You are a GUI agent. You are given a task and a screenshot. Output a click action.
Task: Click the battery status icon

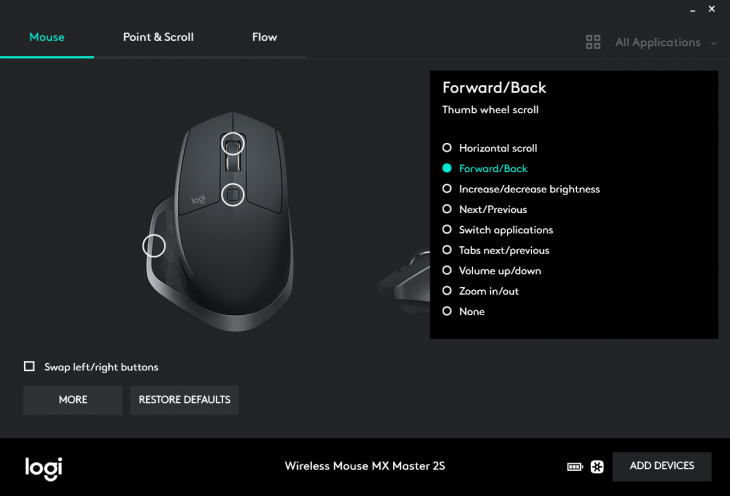pos(575,467)
